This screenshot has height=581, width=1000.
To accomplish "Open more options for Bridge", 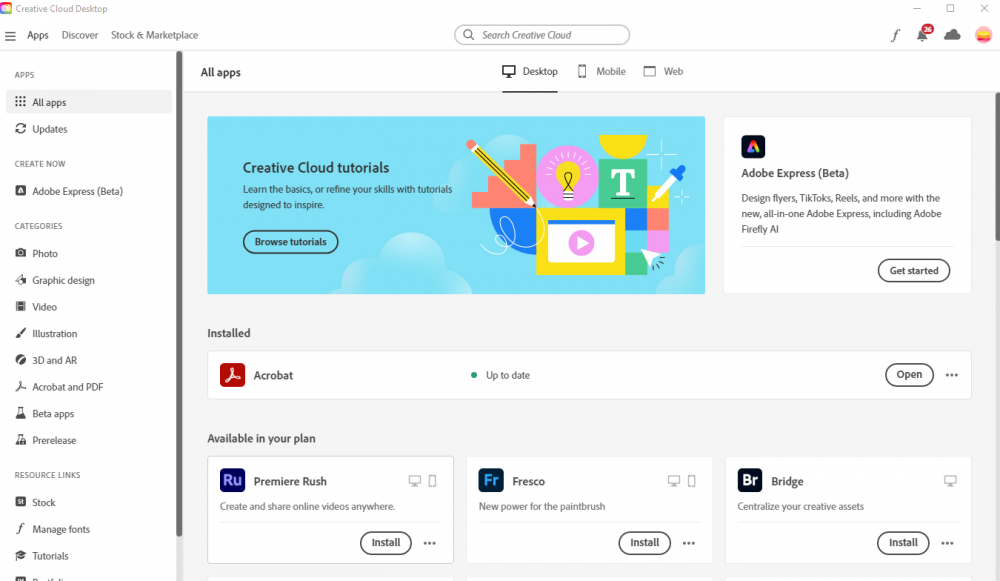I will 948,543.
